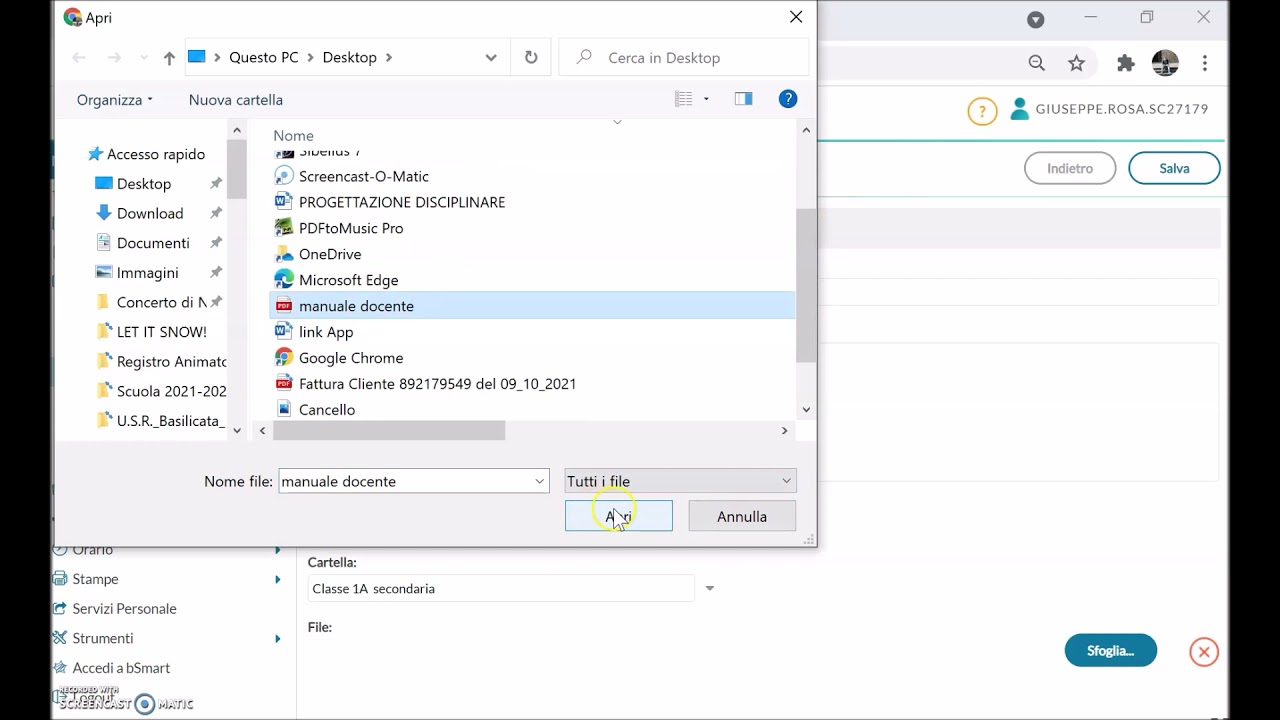Refresh the Desktop folder listing

(x=531, y=58)
